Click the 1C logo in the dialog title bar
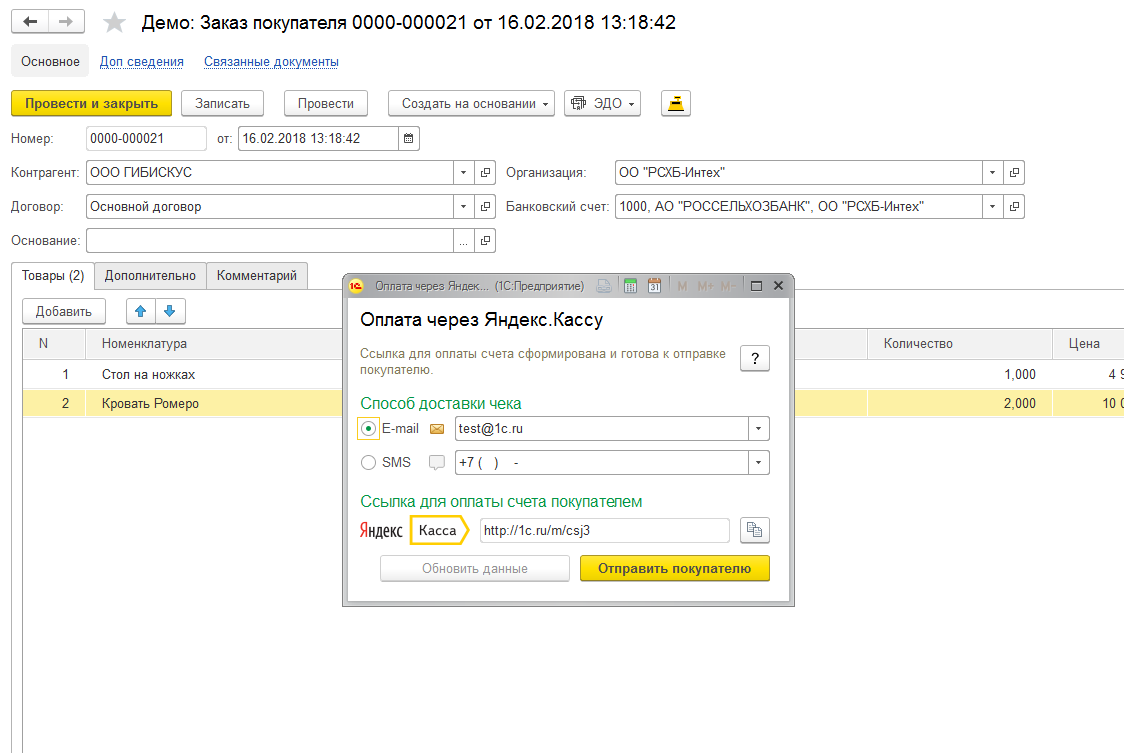This screenshot has height=753, width=1124. [356, 286]
